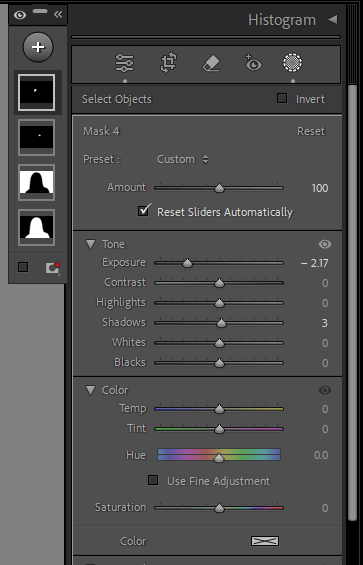The height and width of the screenshot is (565, 363).
Task: Open the Edit sliders tool
Action: click(124, 63)
